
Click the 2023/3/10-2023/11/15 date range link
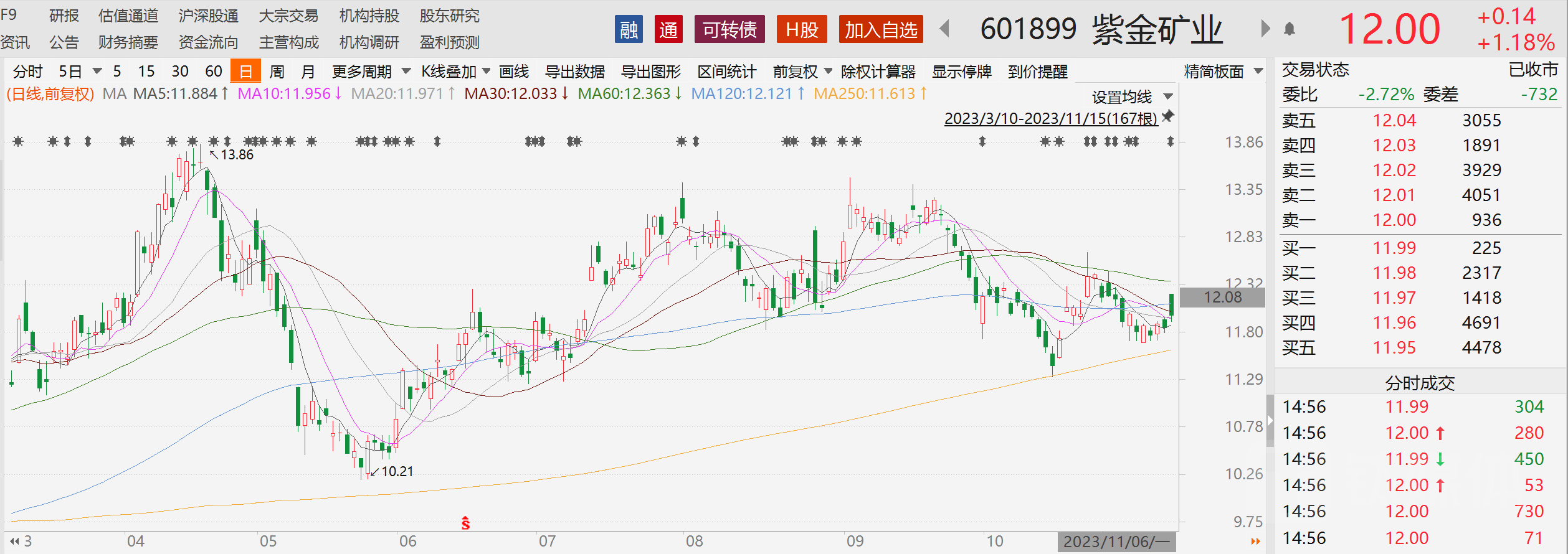[1050, 118]
